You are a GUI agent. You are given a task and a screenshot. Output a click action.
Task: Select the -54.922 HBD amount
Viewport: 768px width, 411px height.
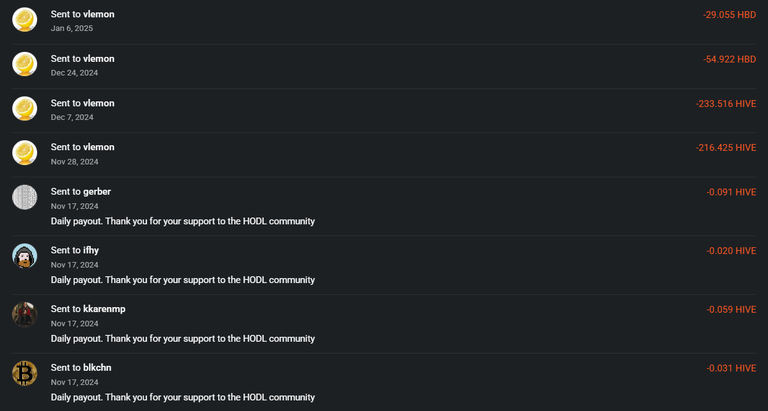click(x=729, y=59)
